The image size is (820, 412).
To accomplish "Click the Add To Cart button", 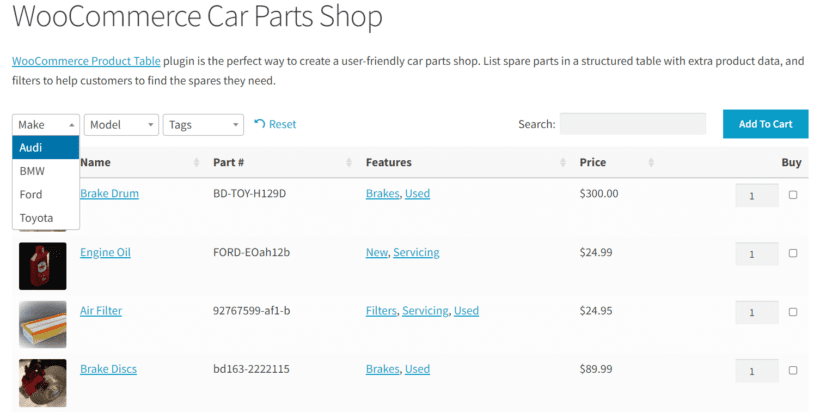I will (x=766, y=124).
